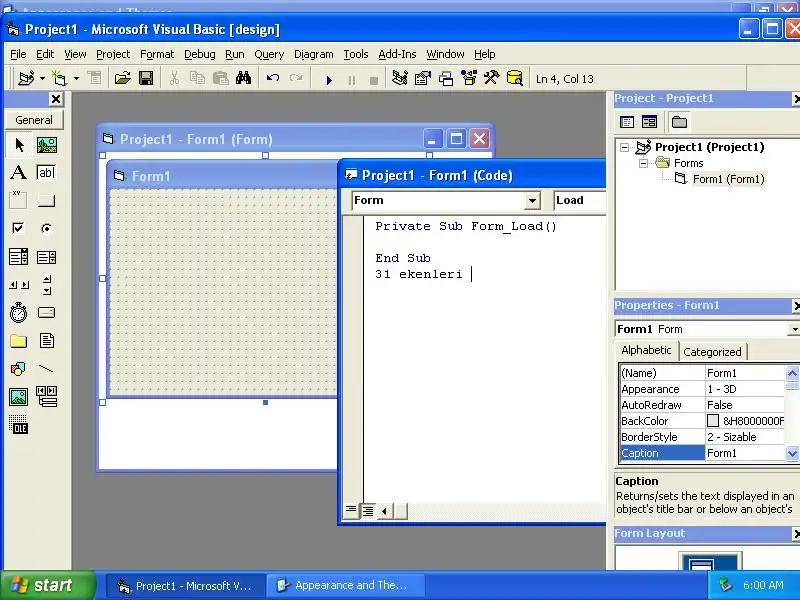Select the TextBox tool (ab| icon)
This screenshot has width=800, height=600.
[x=46, y=172]
